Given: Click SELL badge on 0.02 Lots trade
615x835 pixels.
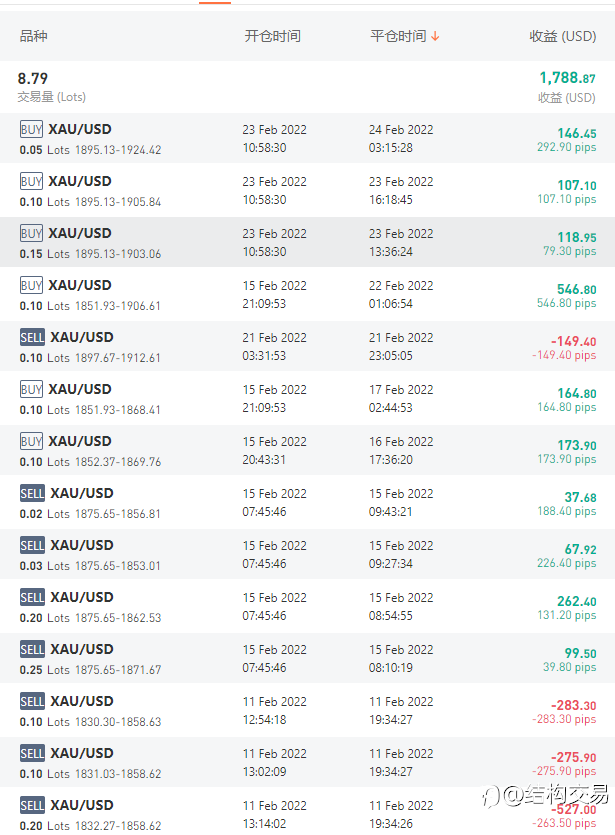Looking at the screenshot, I should click(32, 494).
